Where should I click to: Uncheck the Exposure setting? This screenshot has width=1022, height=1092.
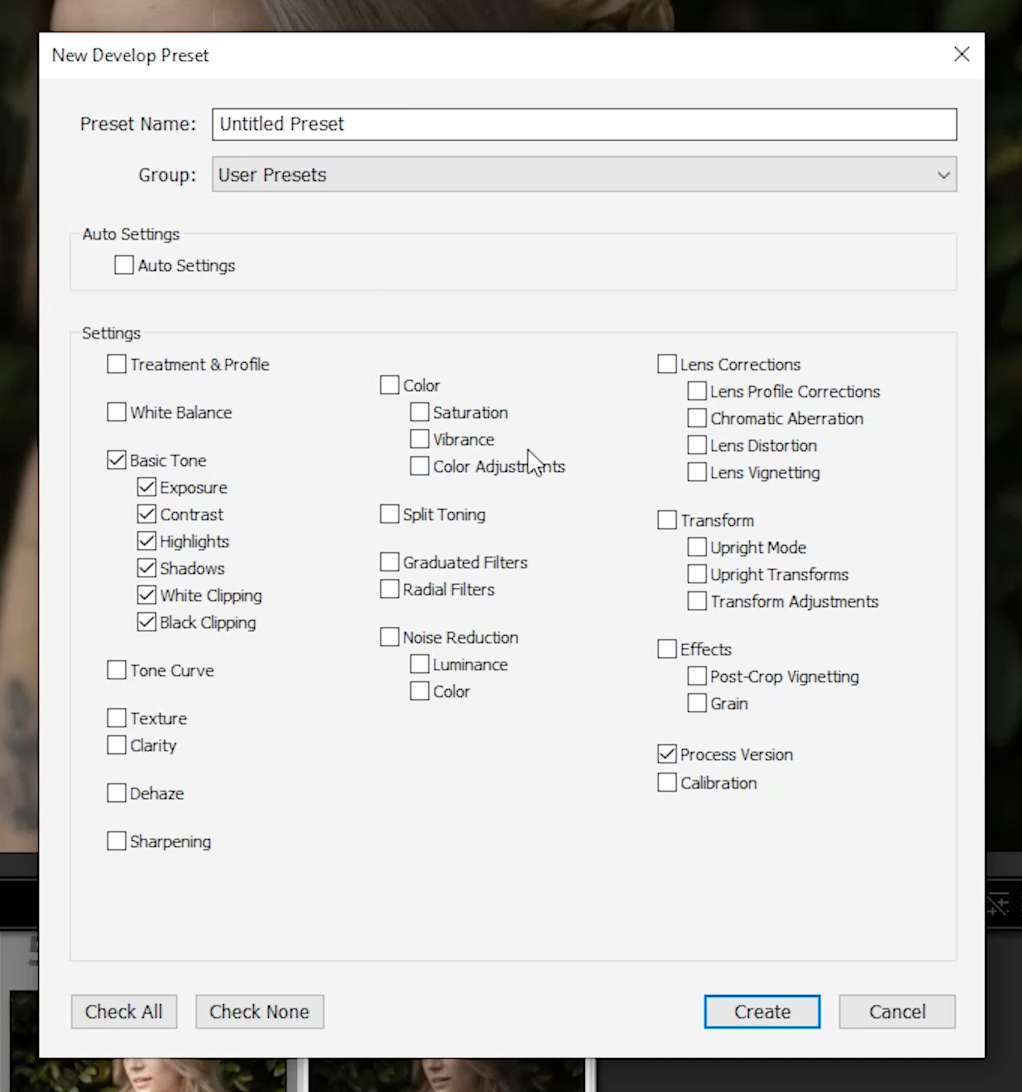point(146,487)
